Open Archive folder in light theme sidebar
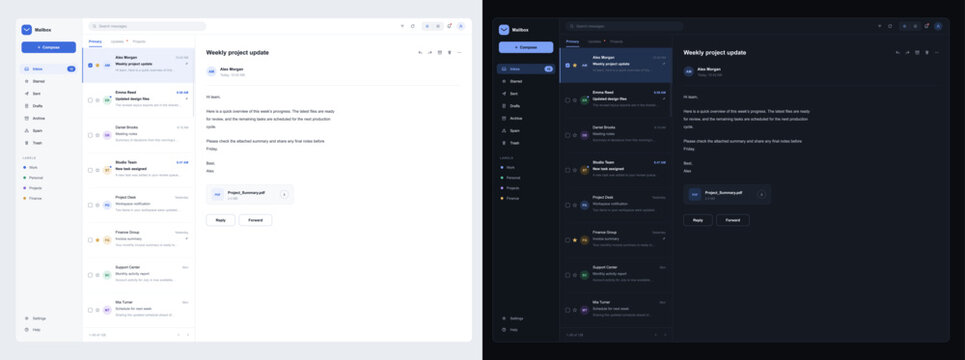 49,118
